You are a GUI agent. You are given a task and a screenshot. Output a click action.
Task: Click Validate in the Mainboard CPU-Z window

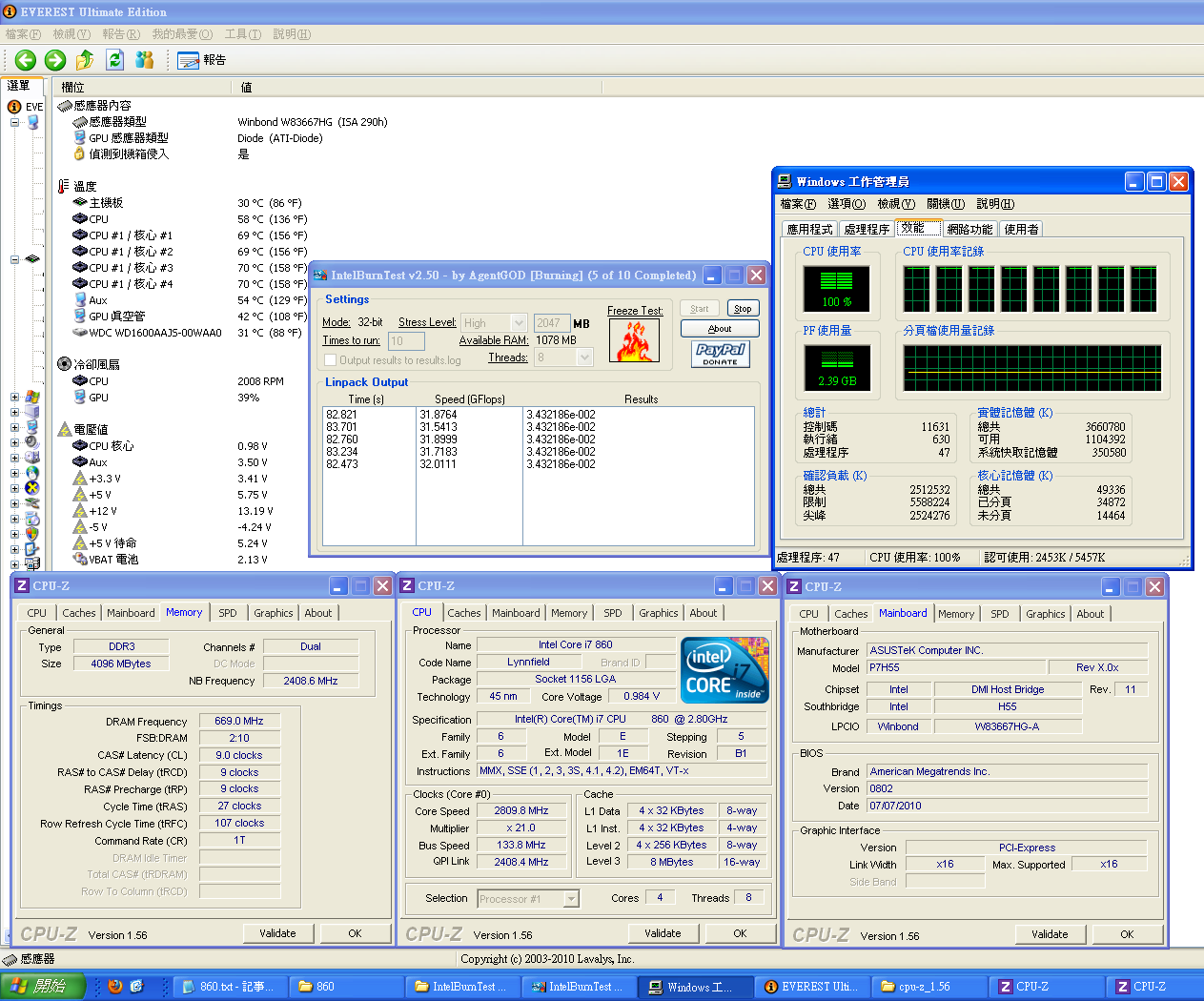1050,934
